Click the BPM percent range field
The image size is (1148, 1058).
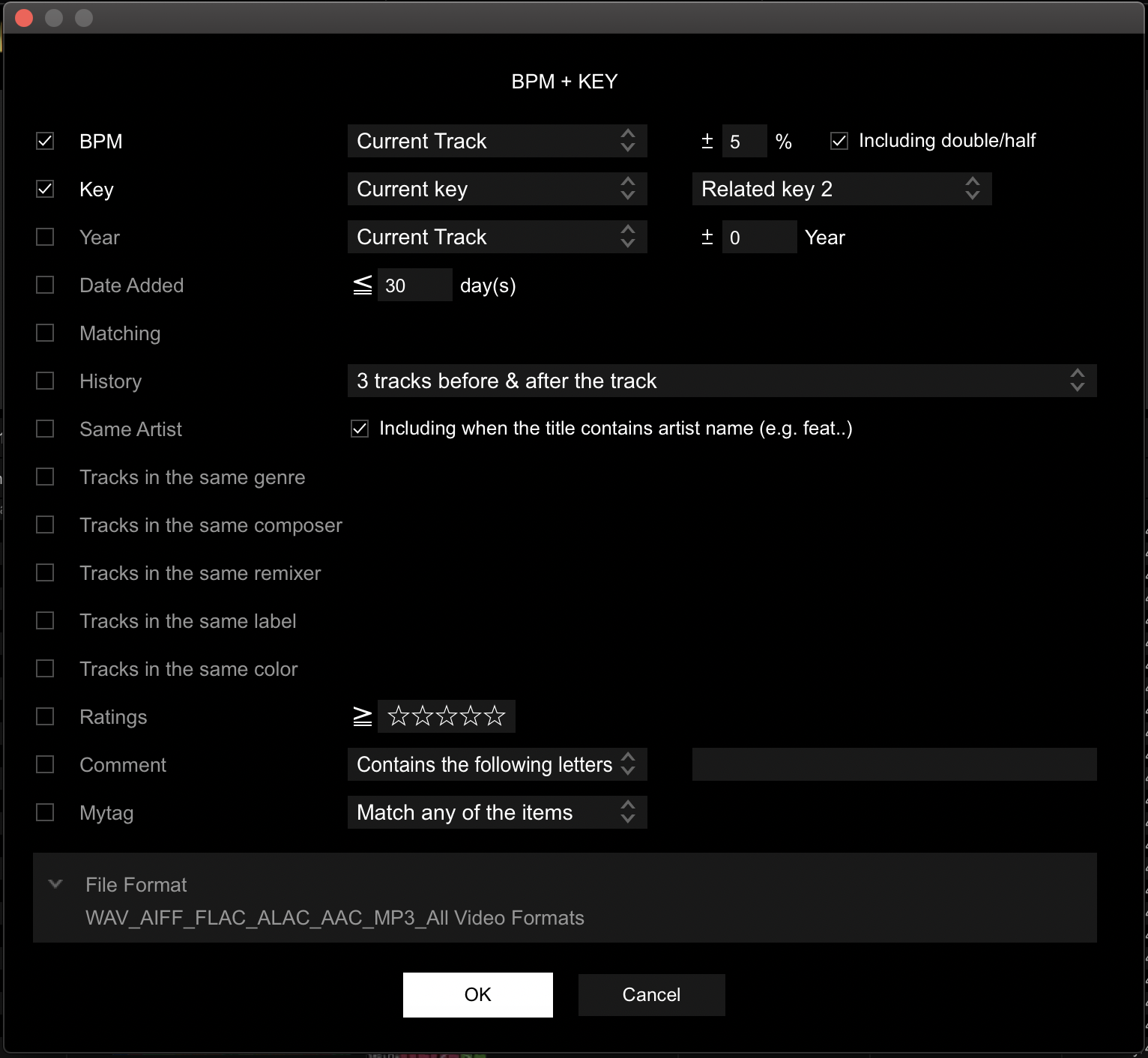743,141
